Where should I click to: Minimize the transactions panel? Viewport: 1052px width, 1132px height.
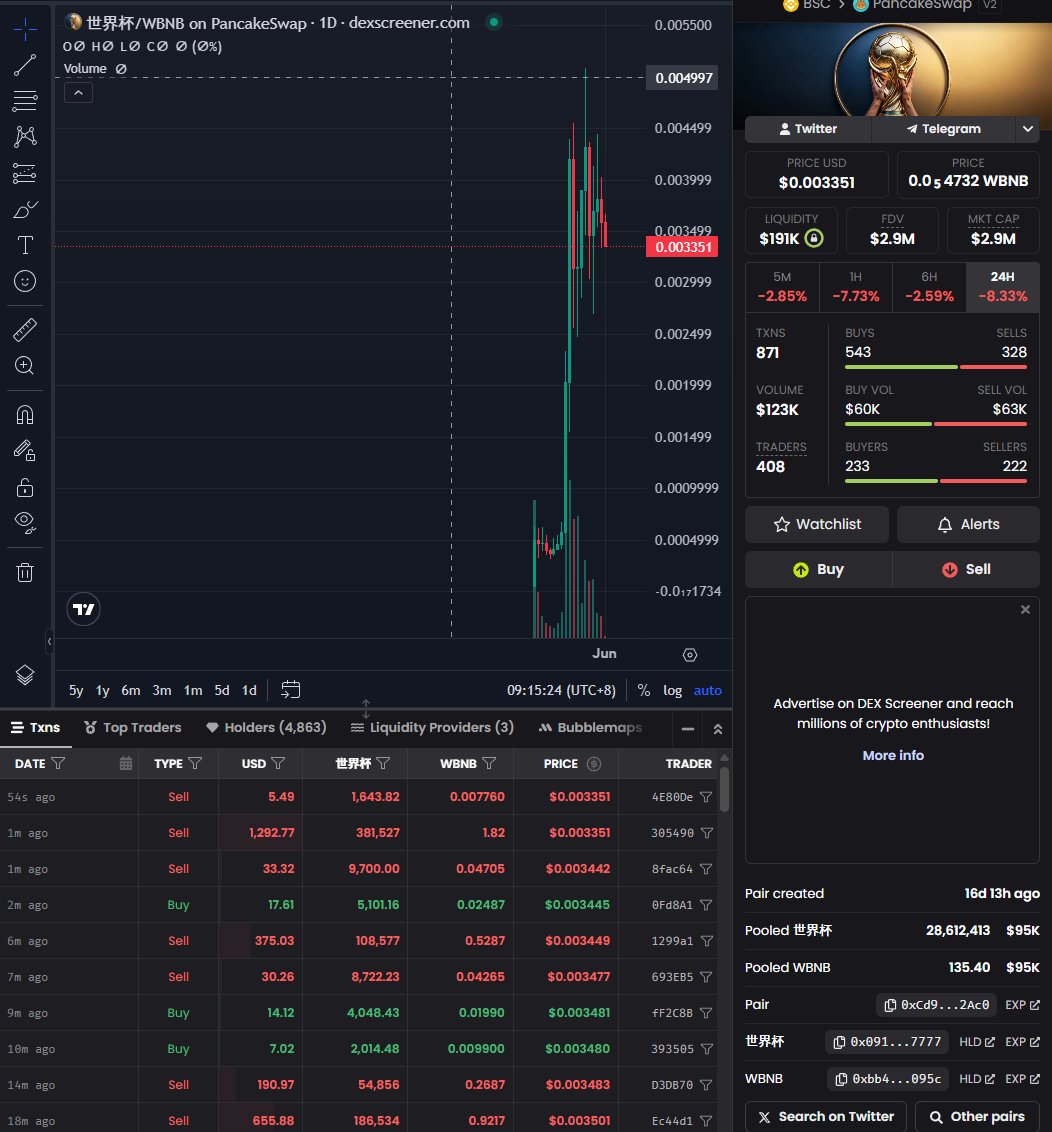pyautogui.click(x=688, y=729)
